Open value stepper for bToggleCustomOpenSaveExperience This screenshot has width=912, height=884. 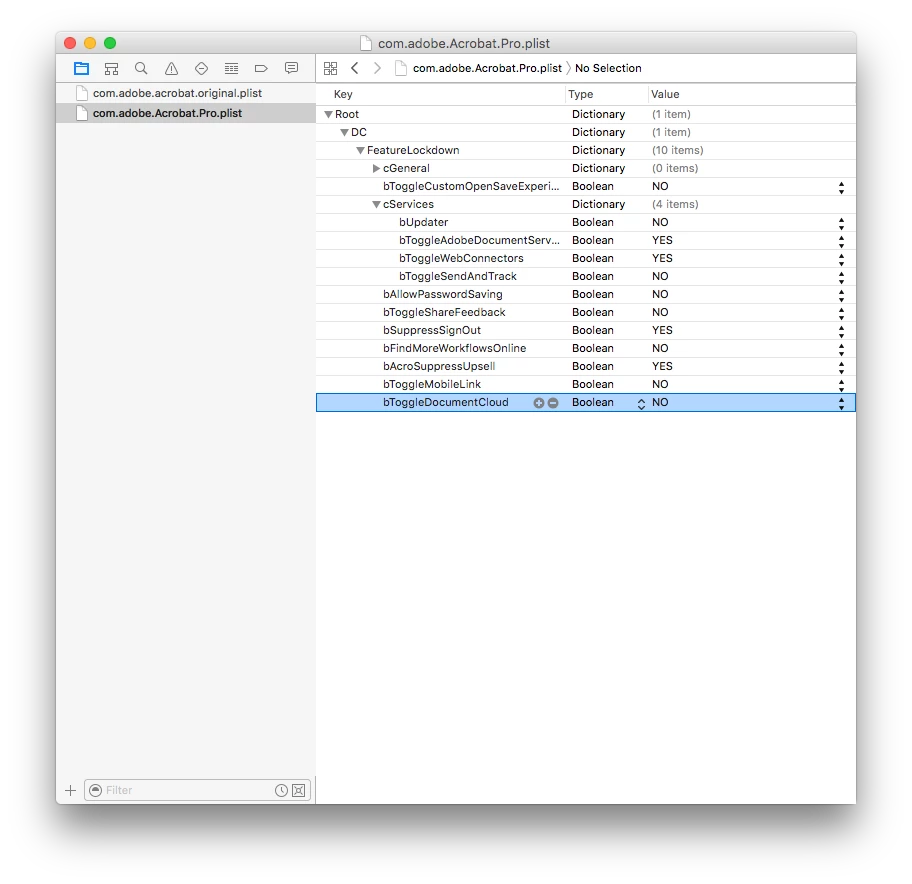[841, 187]
